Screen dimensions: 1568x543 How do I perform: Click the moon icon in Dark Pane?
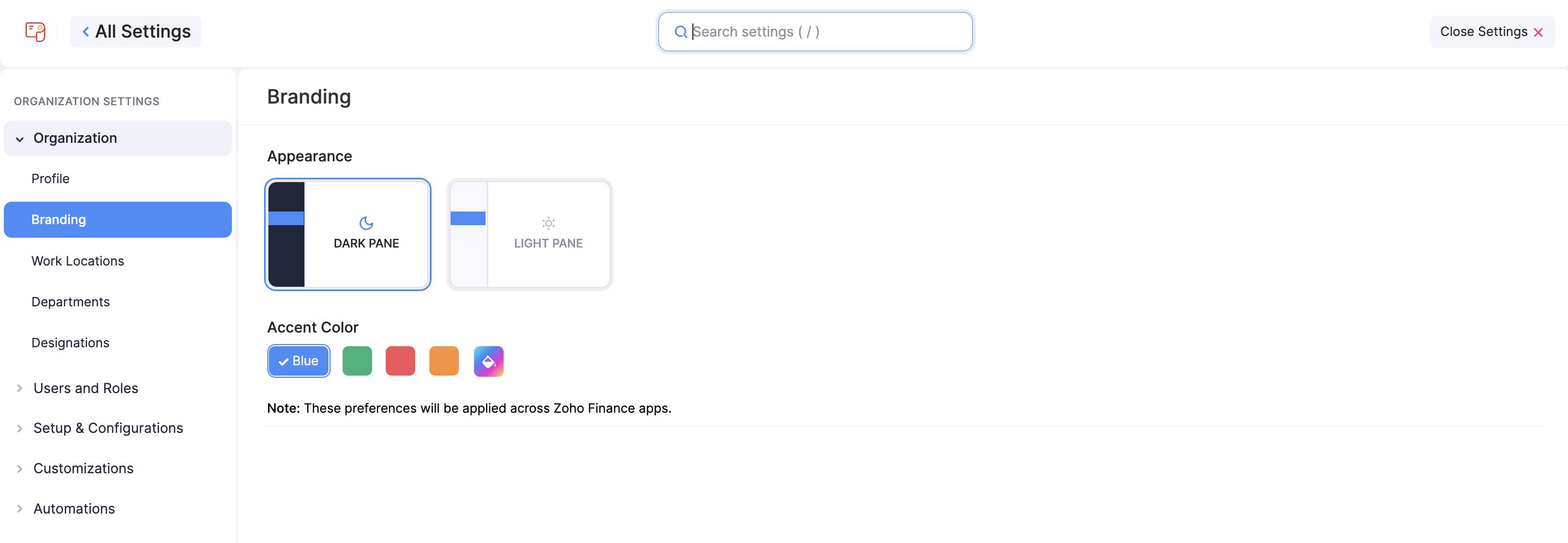coord(366,223)
